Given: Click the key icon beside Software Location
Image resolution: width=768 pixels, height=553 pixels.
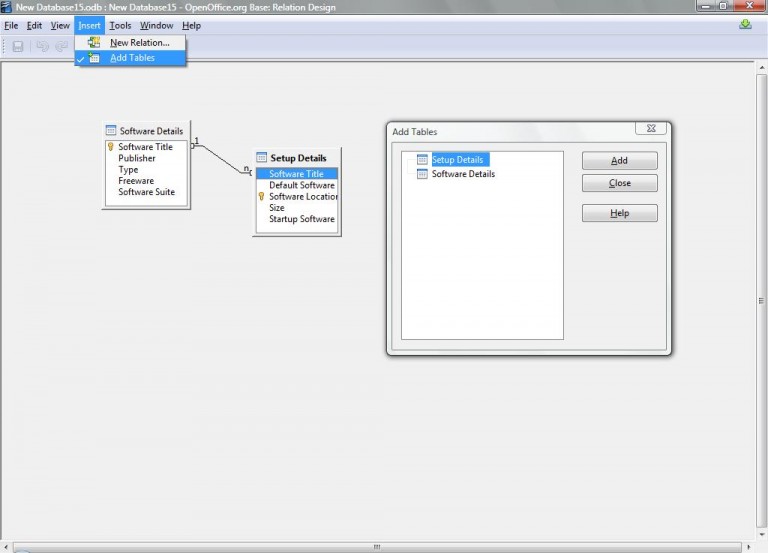Looking at the screenshot, I should coord(262,196).
